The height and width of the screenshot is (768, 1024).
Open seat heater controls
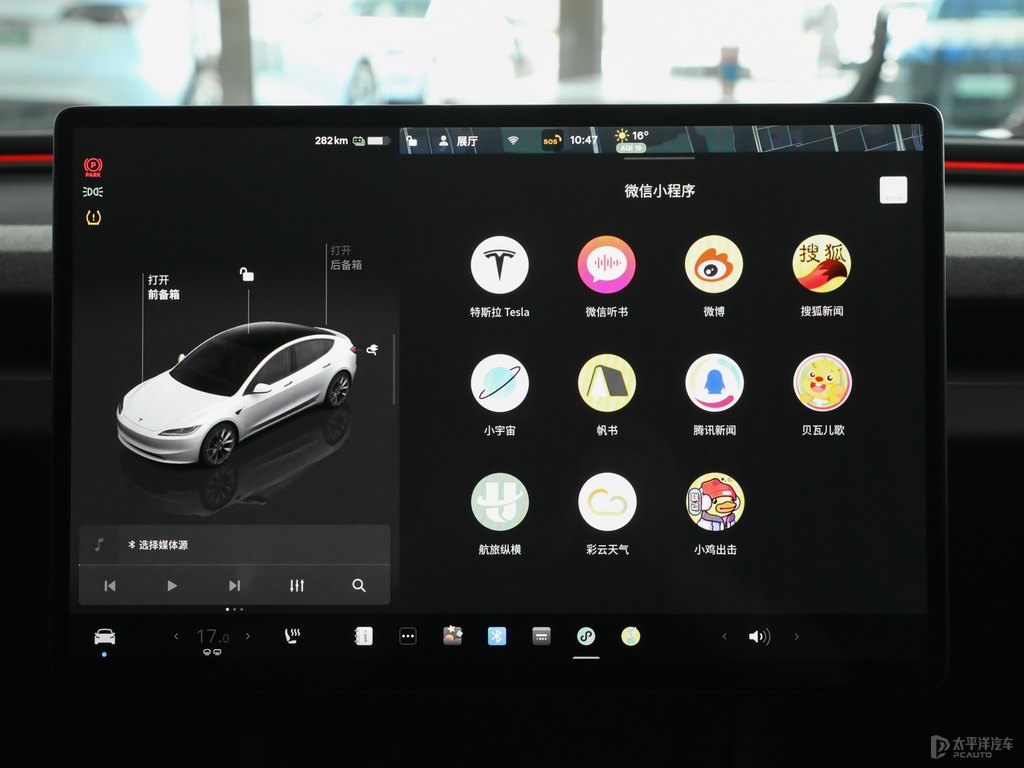click(x=293, y=635)
